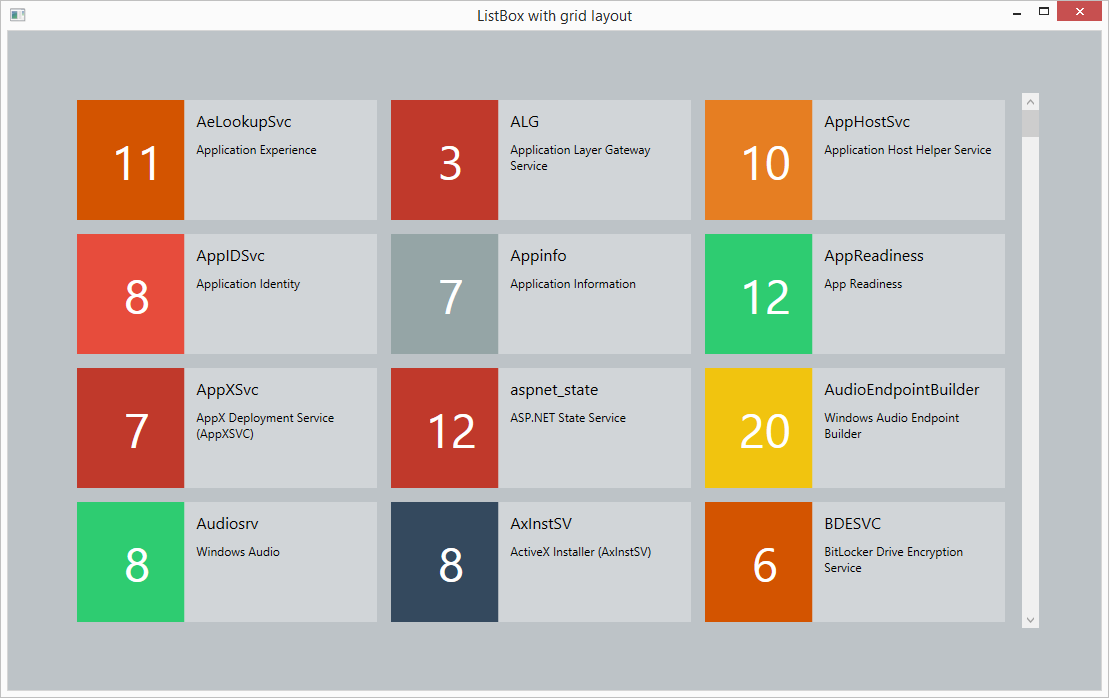Click the green 12 badge for AppReadiness
The image size is (1109, 698).
[758, 294]
